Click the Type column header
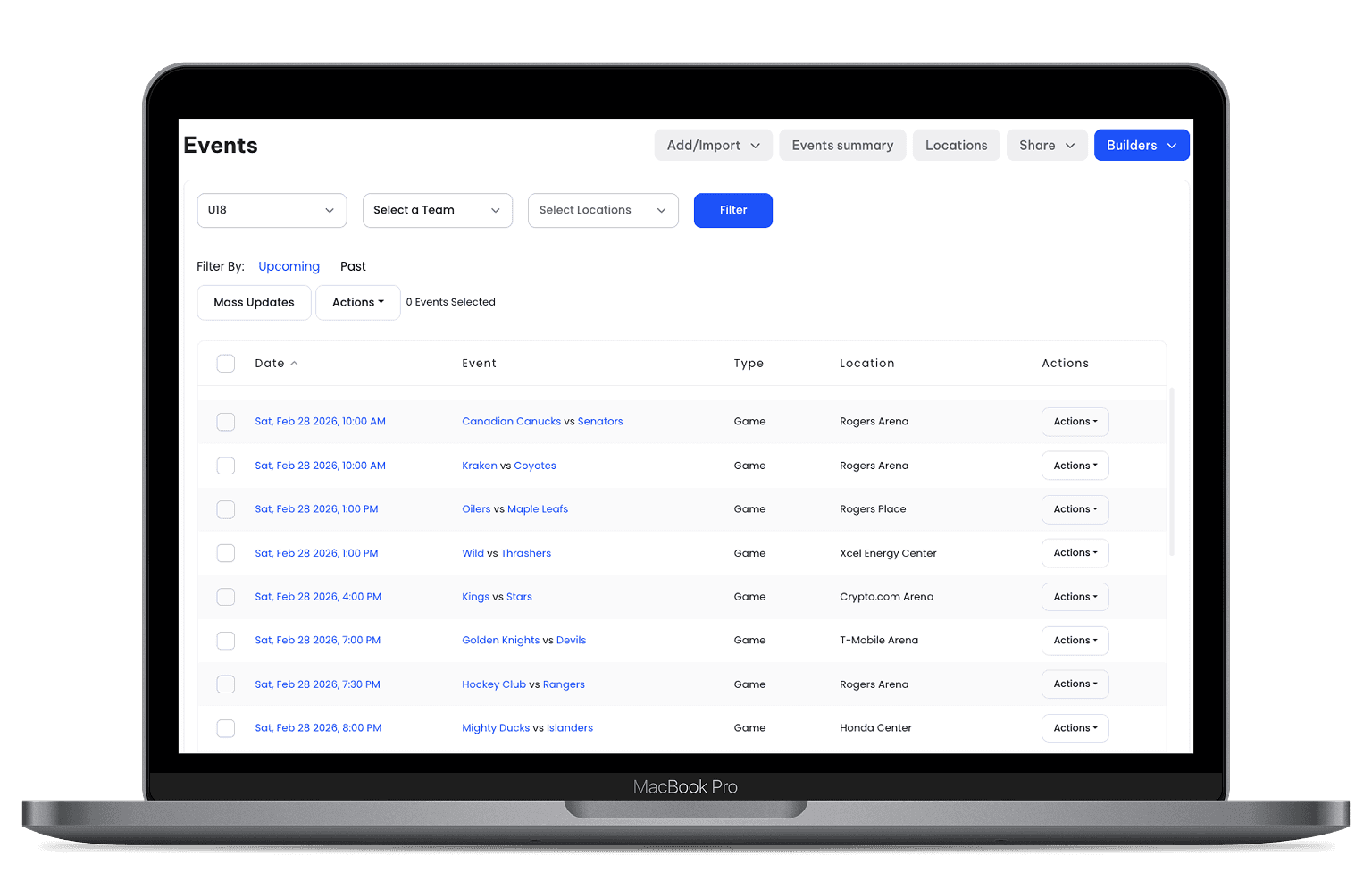Image resolution: width=1372 pixels, height=873 pixels. (749, 364)
